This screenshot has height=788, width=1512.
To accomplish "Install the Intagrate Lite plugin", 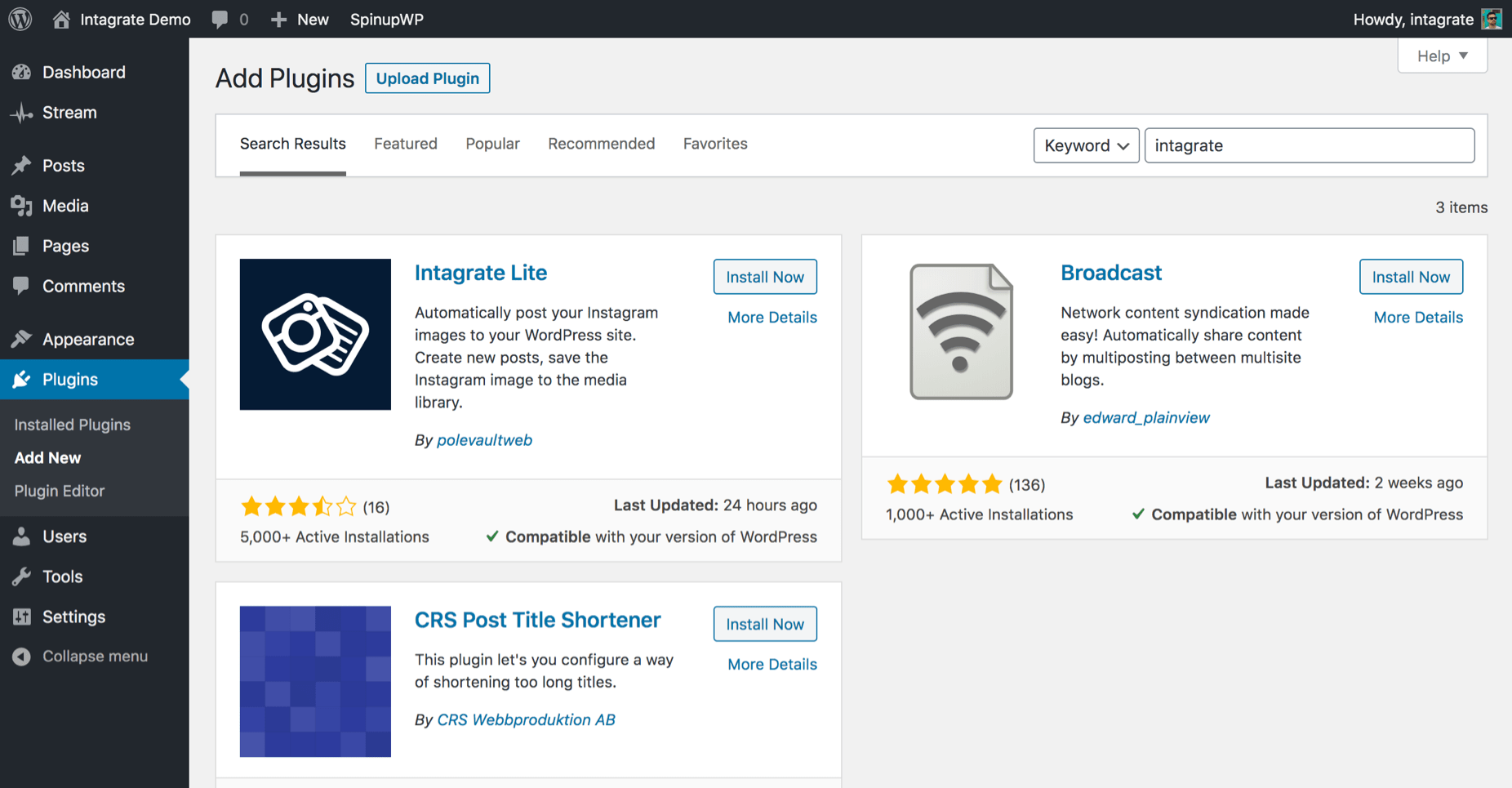I will (x=765, y=277).
